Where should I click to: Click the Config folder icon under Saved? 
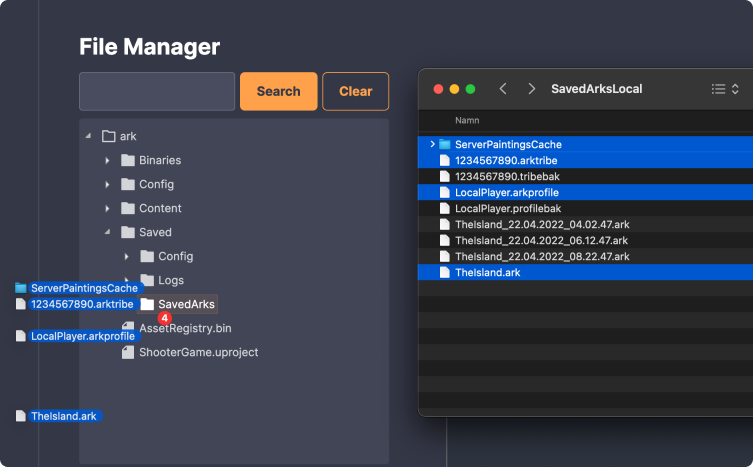click(147, 256)
